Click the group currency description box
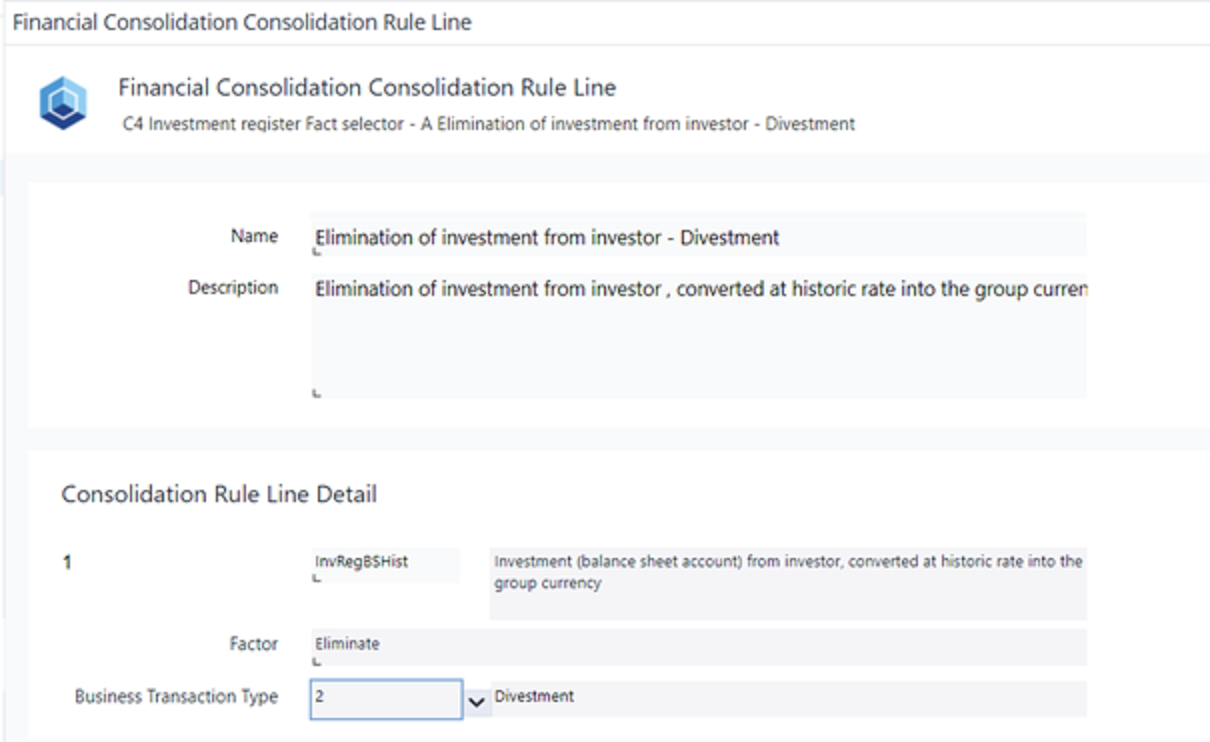1210x742 pixels. (790, 571)
